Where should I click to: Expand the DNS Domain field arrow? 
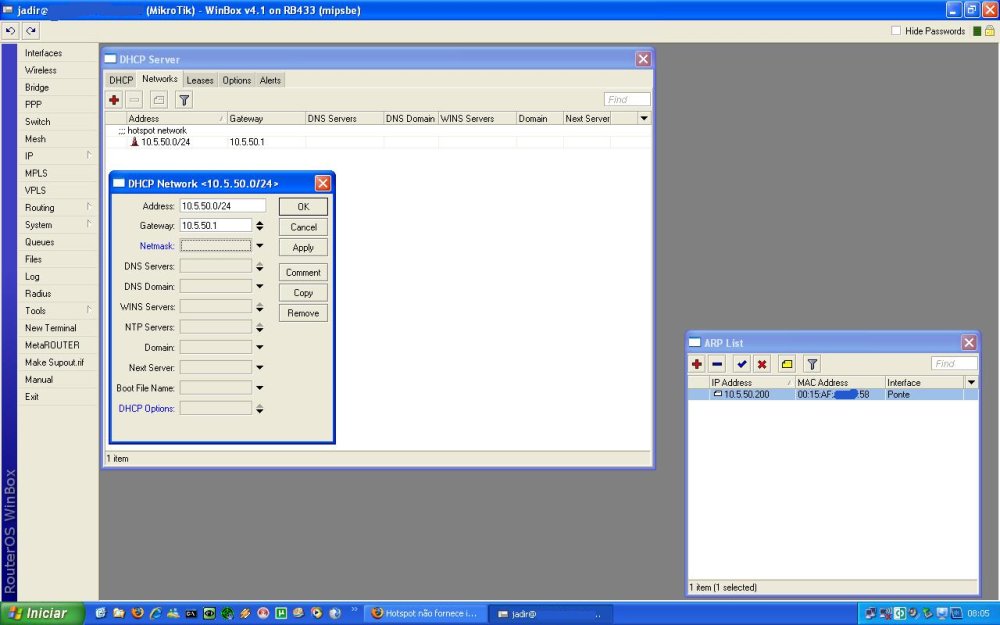(260, 286)
